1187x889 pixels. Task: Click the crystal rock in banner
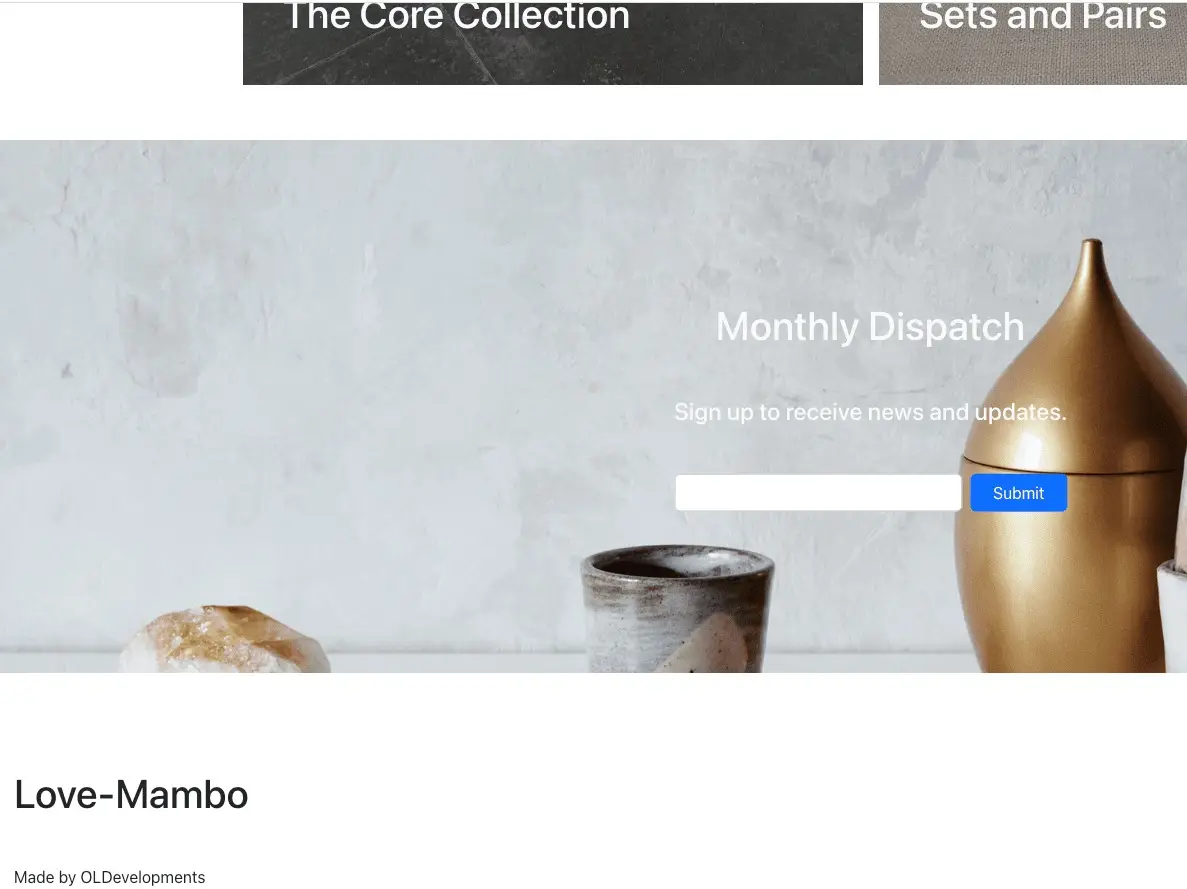tap(225, 639)
